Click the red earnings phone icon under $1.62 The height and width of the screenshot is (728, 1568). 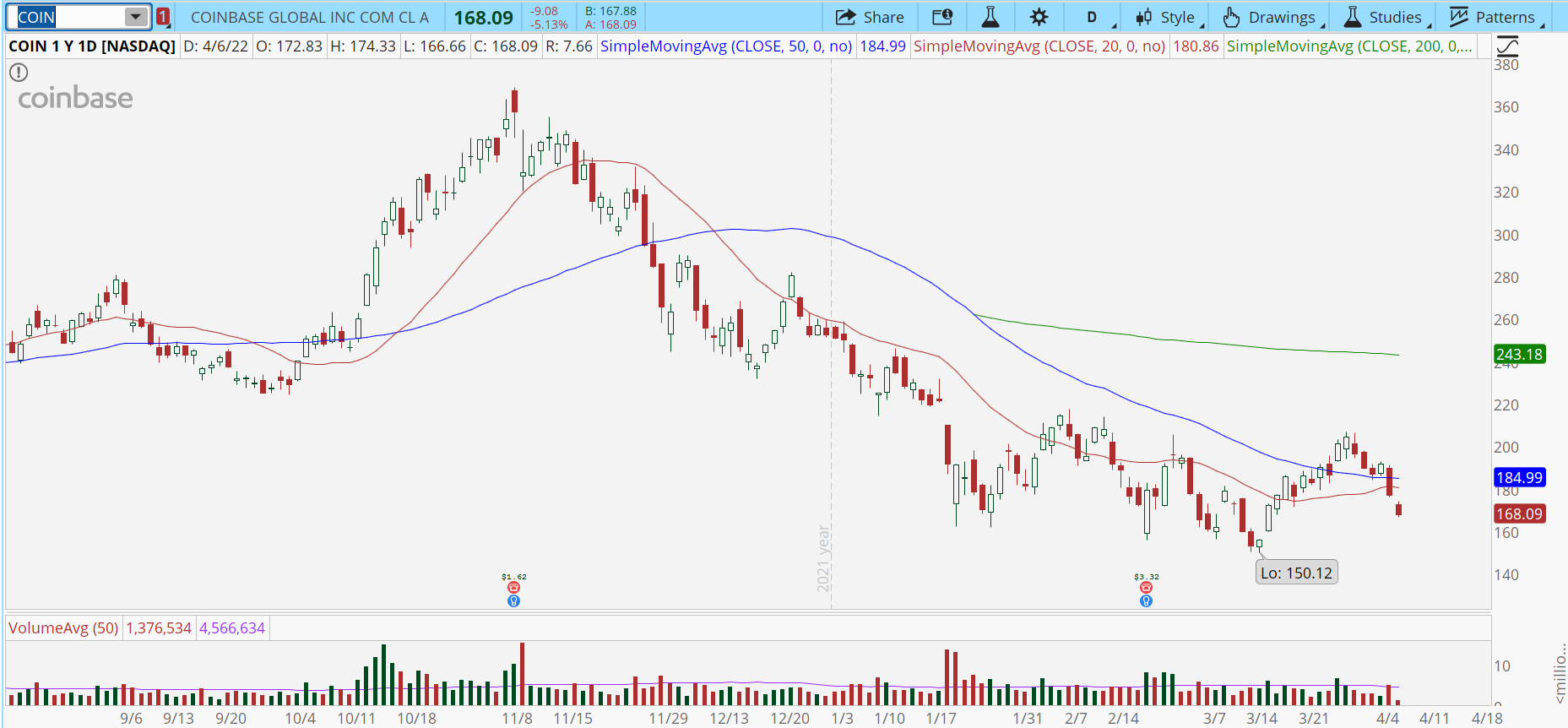tap(513, 588)
